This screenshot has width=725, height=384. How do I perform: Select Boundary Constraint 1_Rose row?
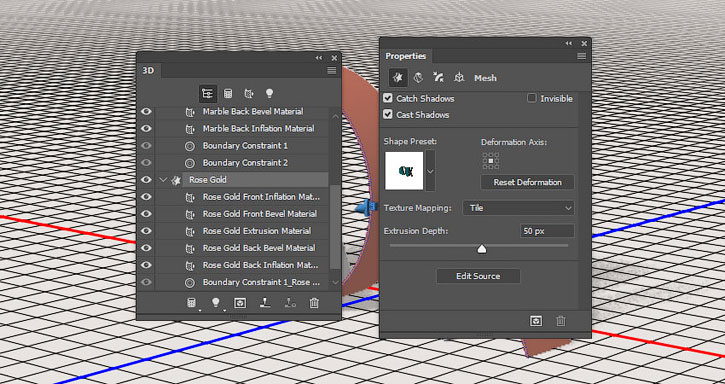[x=261, y=282]
